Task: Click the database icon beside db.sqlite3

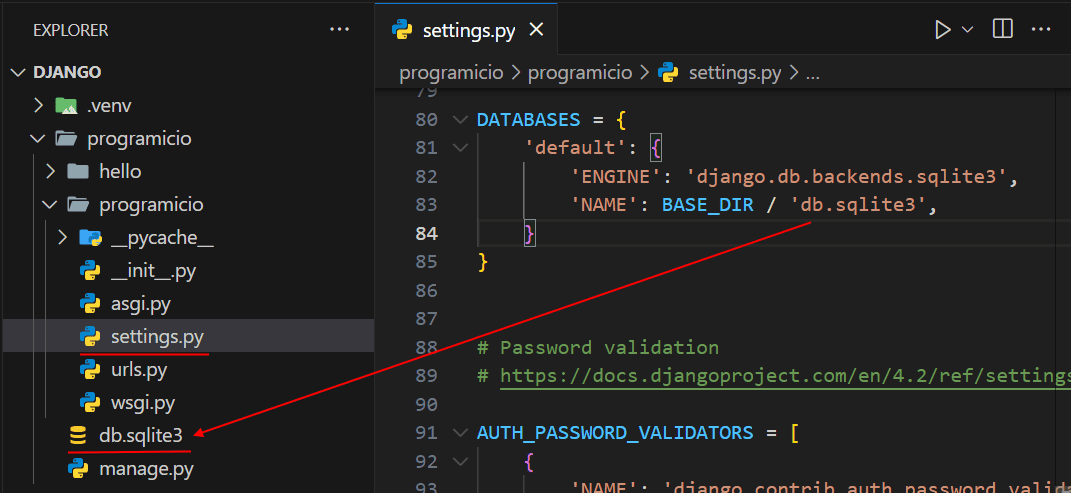Action: pos(78,436)
